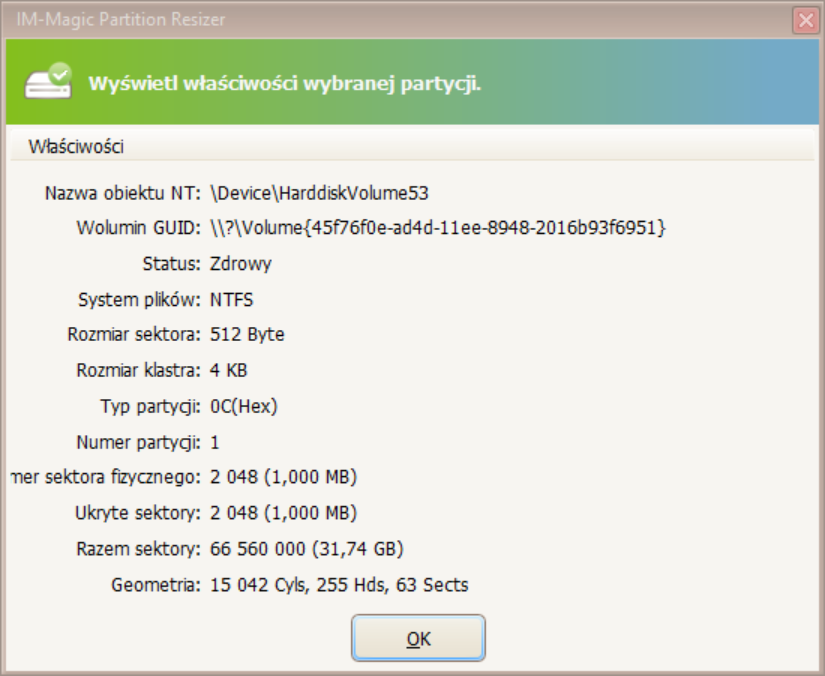Click the label Ukryte sektory
The height and width of the screenshot is (676, 825).
138,513
